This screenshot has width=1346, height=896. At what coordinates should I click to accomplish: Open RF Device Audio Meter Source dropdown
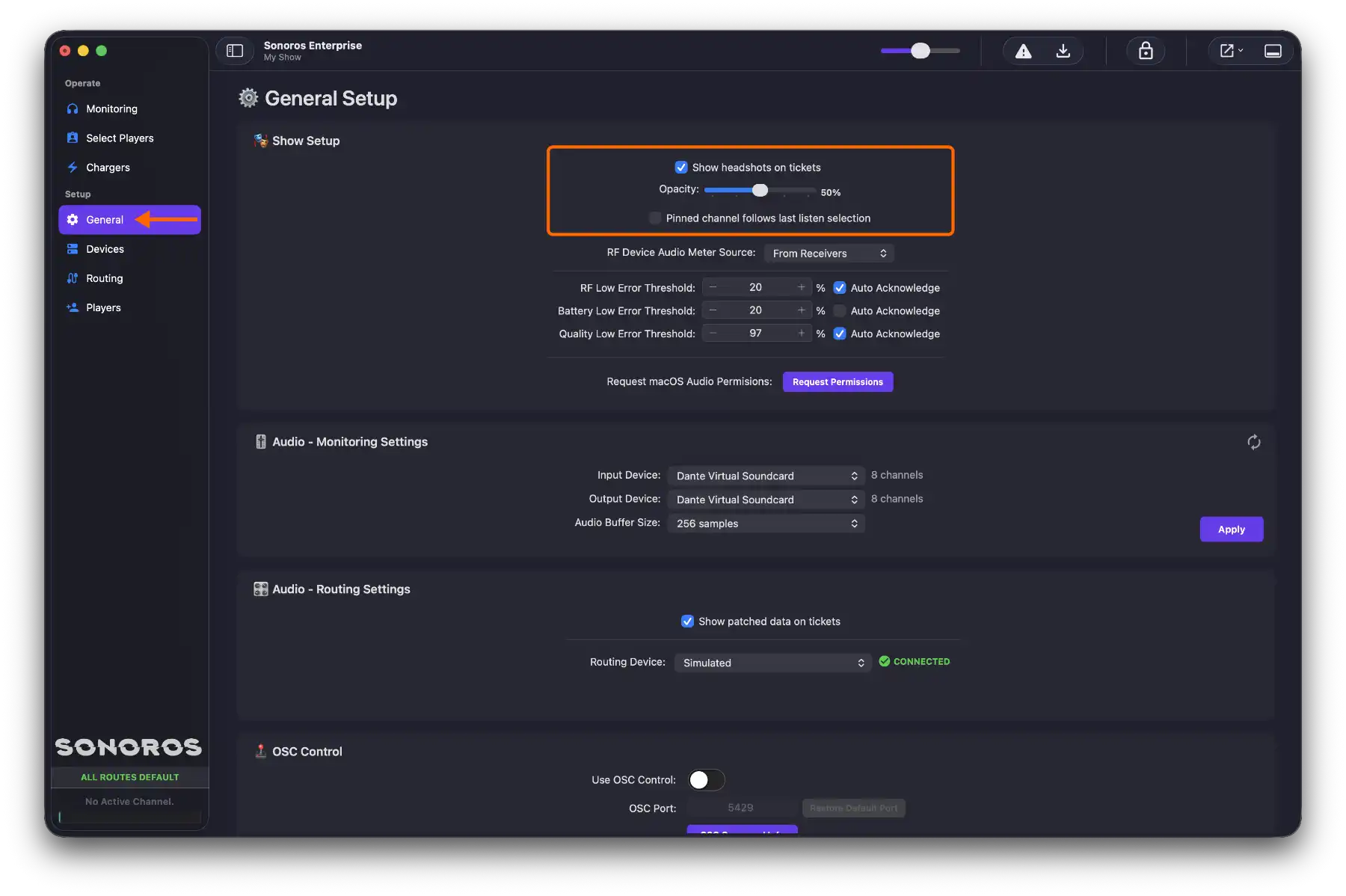click(x=829, y=254)
